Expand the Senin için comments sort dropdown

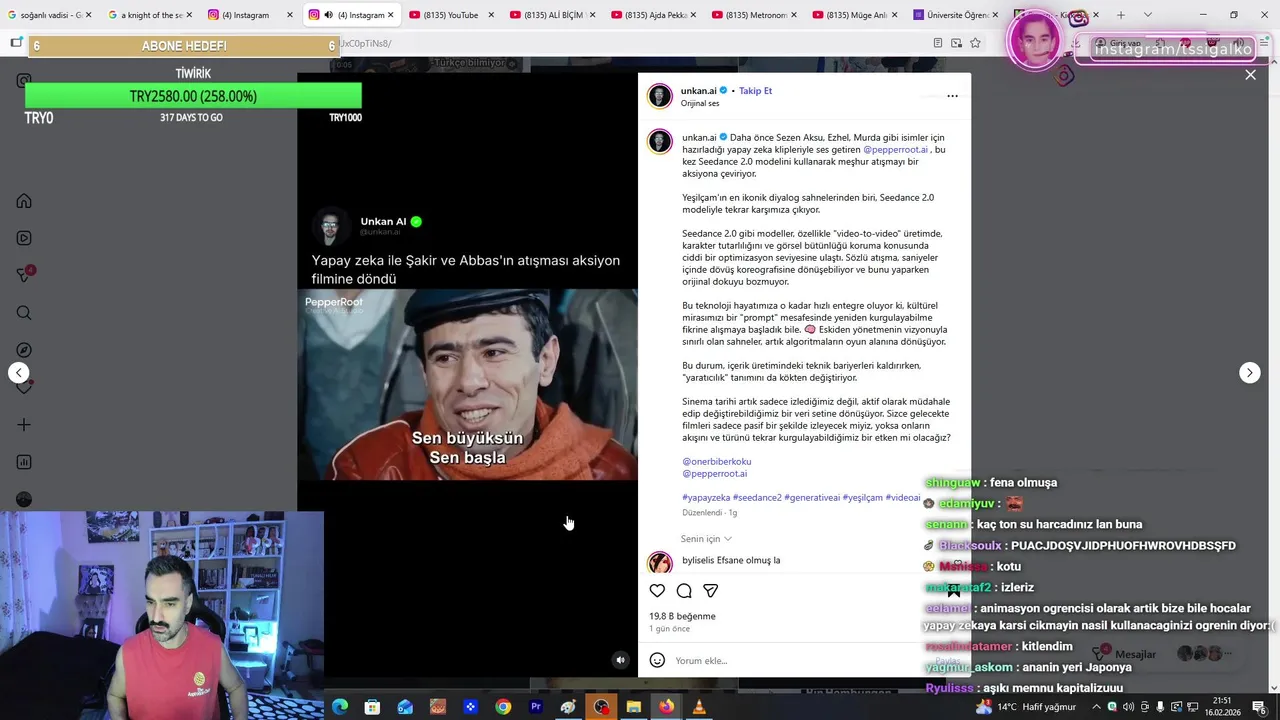(706, 539)
